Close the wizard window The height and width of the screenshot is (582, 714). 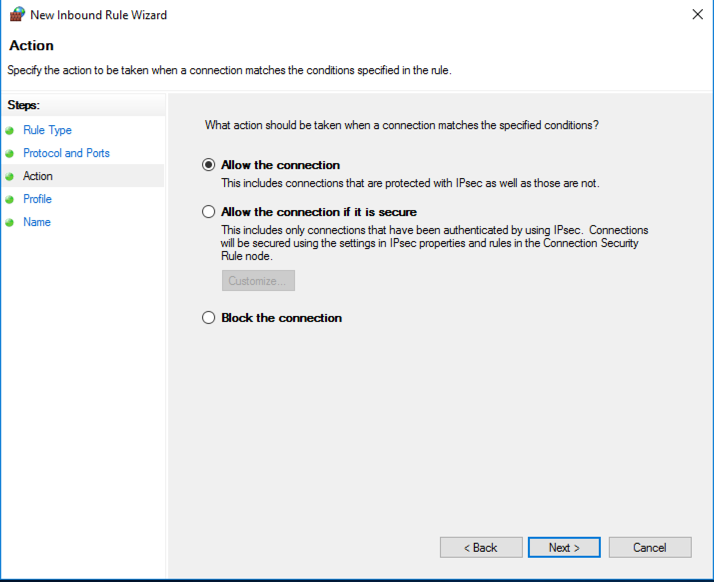click(x=696, y=15)
